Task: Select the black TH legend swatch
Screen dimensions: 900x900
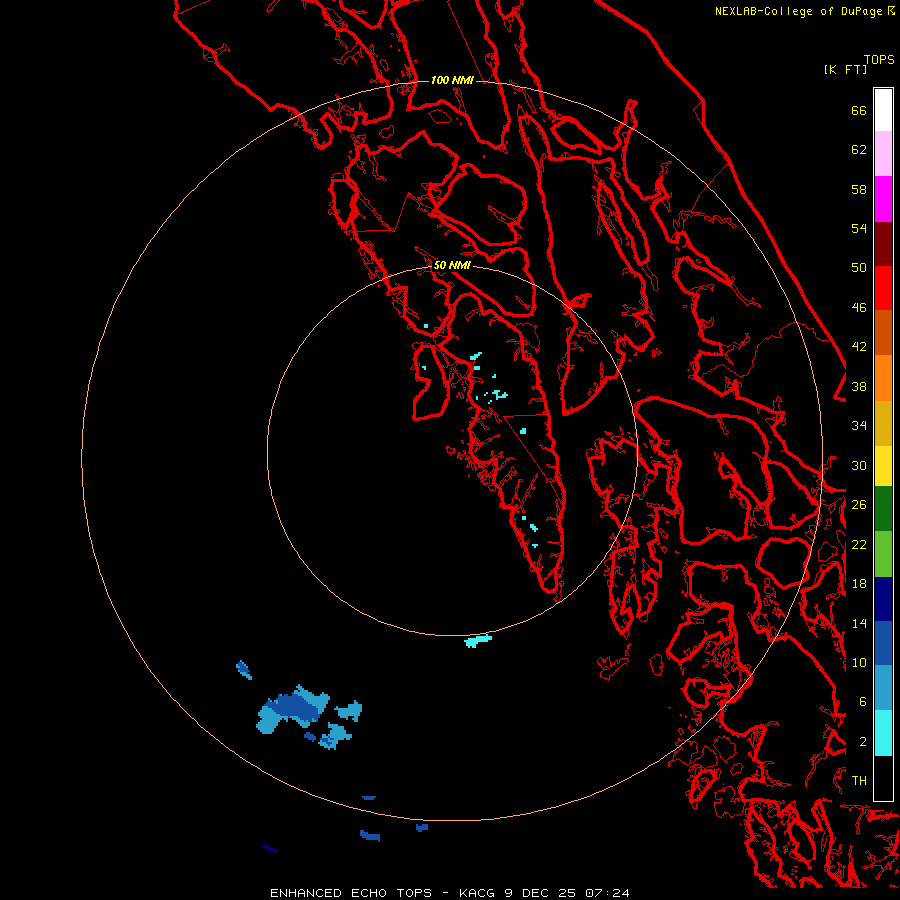Action: coord(883,778)
